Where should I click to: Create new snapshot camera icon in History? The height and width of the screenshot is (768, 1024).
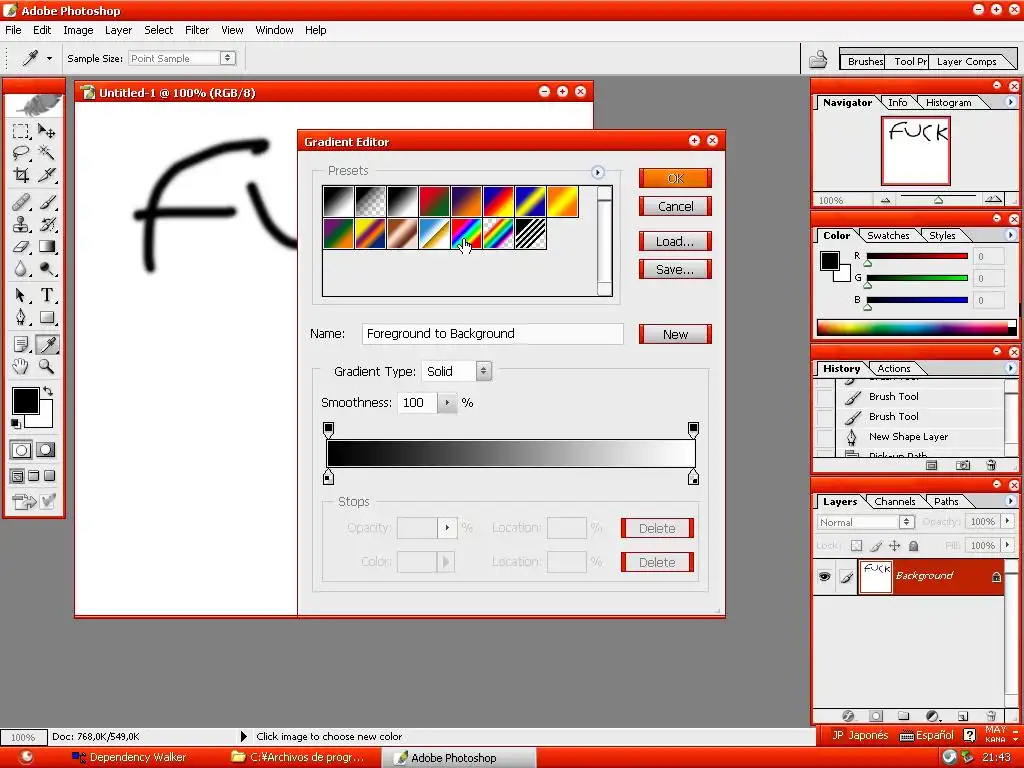(x=963, y=466)
